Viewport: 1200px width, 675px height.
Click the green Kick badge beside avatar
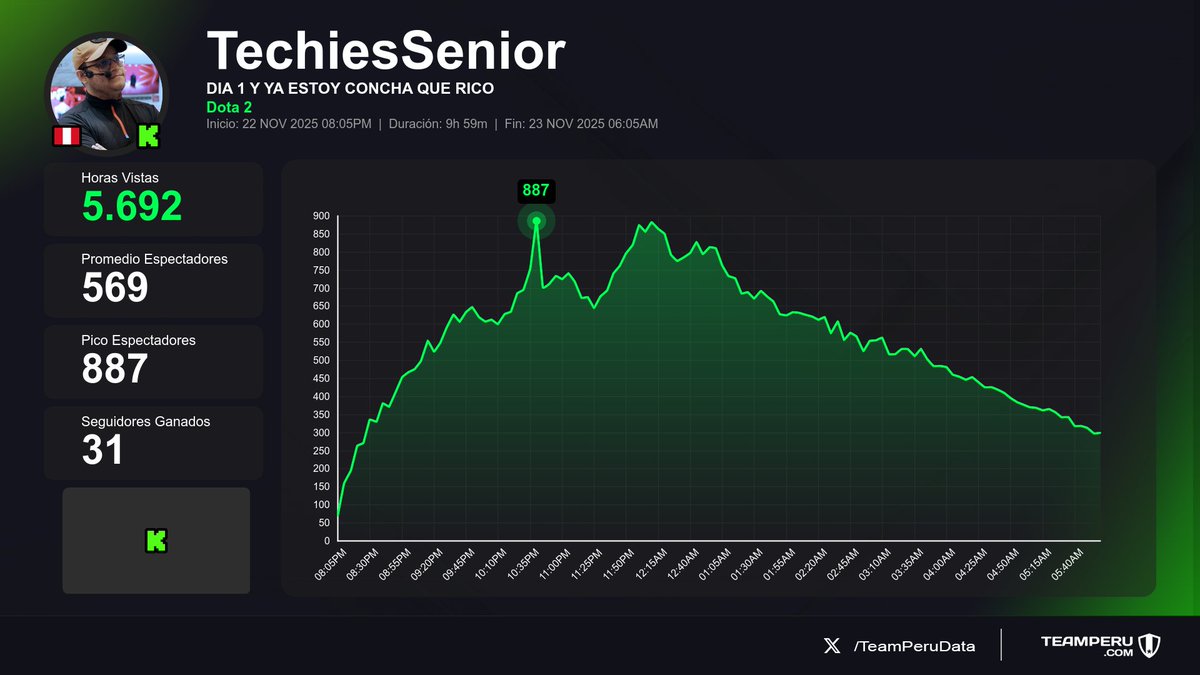149,136
